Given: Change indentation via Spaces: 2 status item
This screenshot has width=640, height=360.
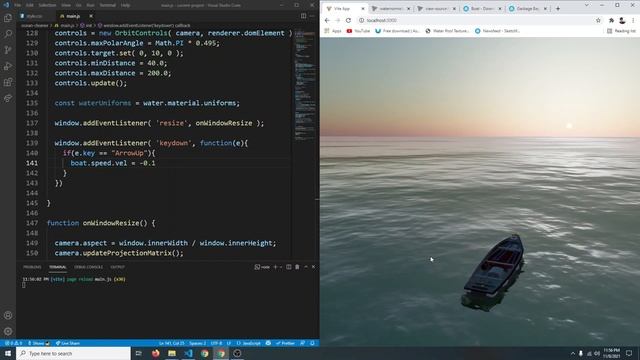Looking at the screenshot, I should 198,343.
